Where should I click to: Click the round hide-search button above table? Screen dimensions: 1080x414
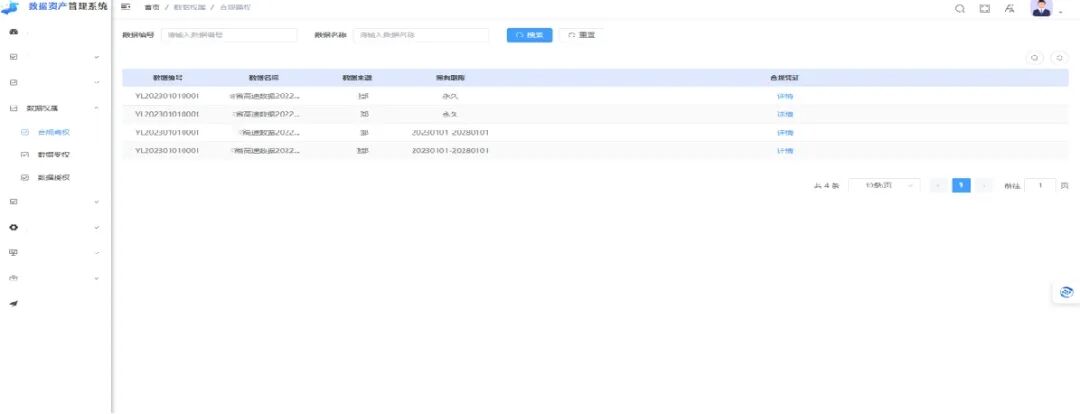(1035, 58)
